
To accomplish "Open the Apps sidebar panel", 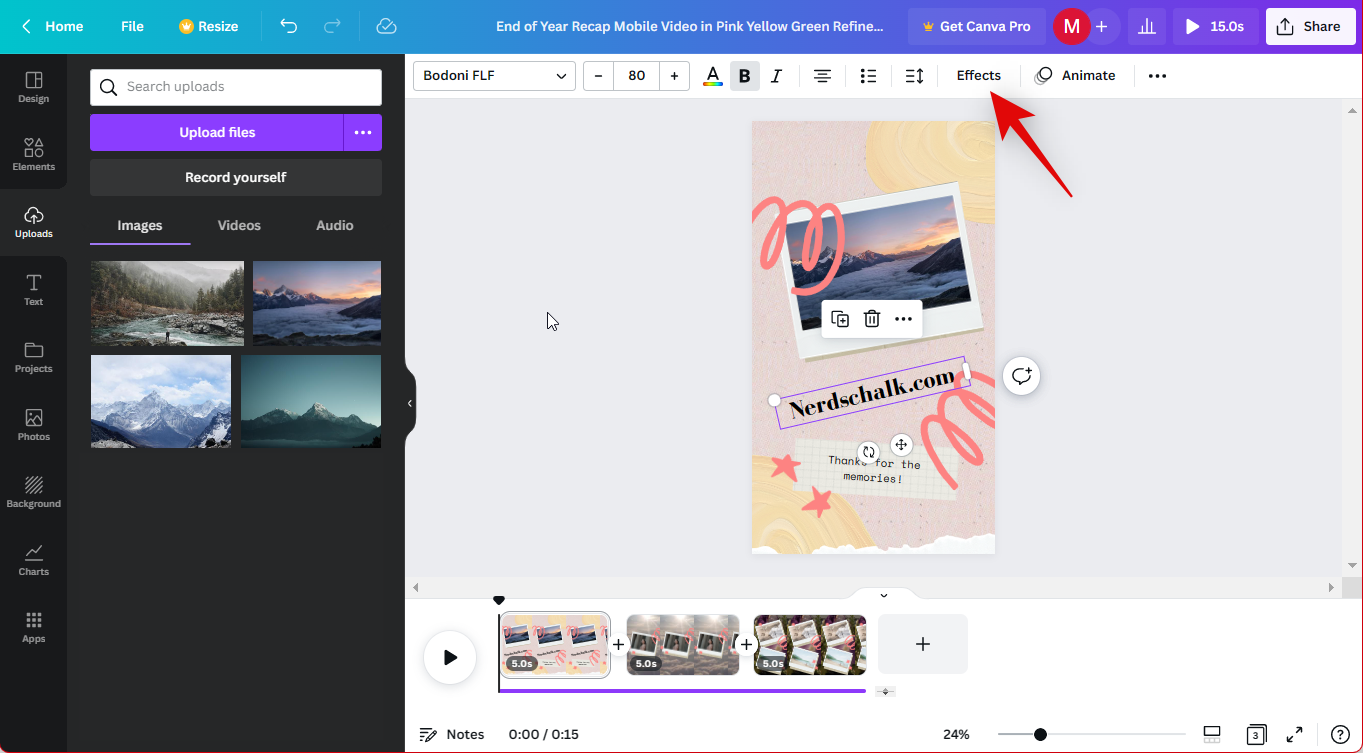I will 33,627.
